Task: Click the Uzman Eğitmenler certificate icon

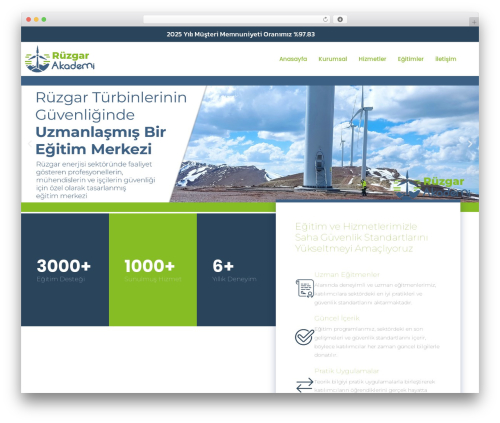Action: click(x=304, y=288)
